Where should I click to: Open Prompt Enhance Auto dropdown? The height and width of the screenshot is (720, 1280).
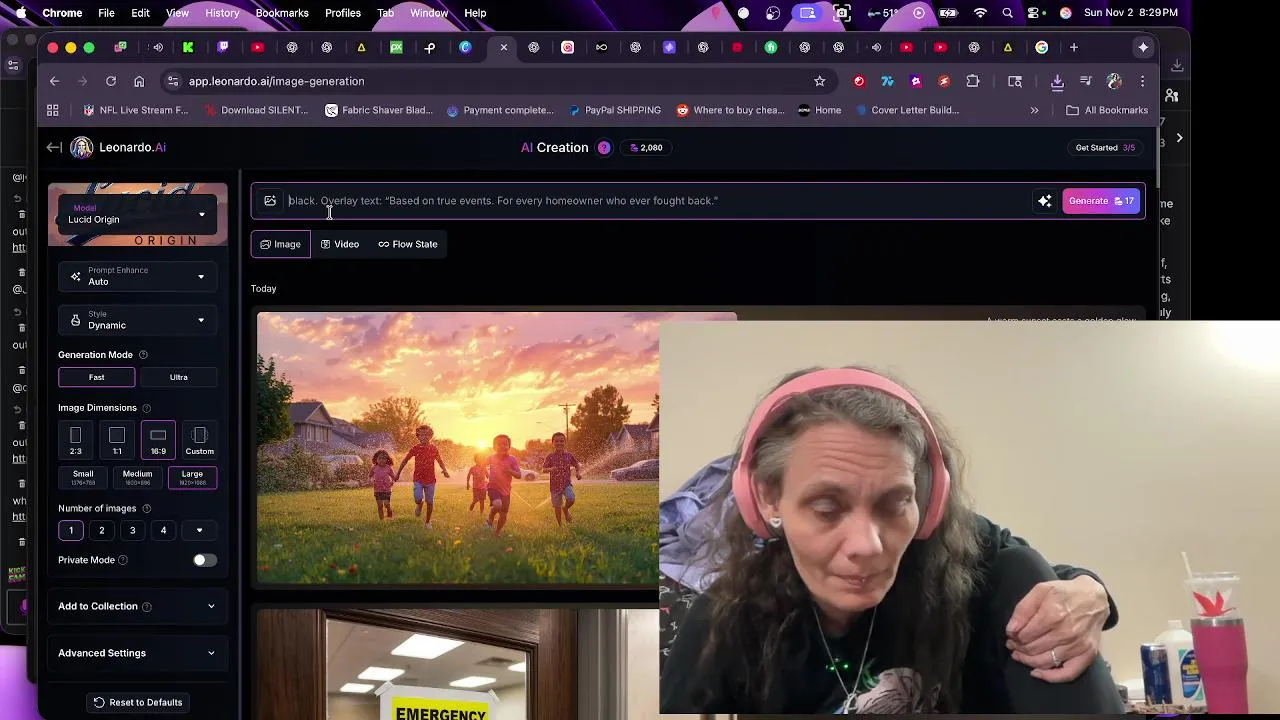(x=138, y=276)
